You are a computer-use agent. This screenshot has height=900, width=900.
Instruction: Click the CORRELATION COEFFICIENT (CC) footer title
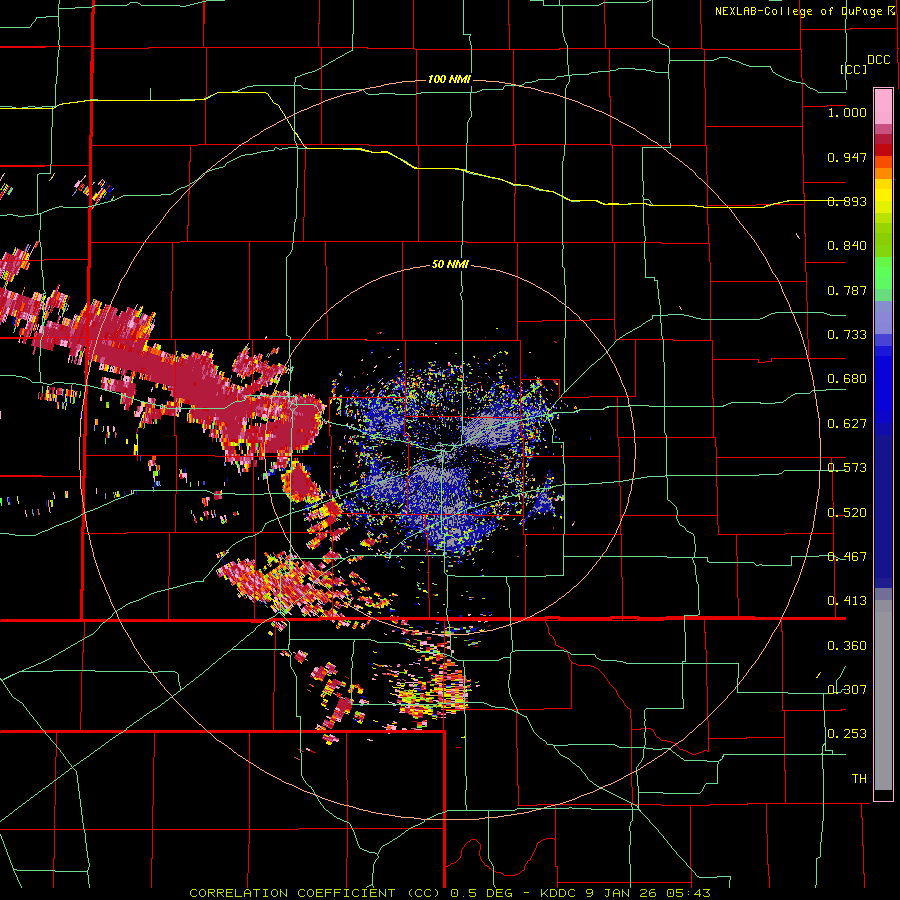click(315, 893)
